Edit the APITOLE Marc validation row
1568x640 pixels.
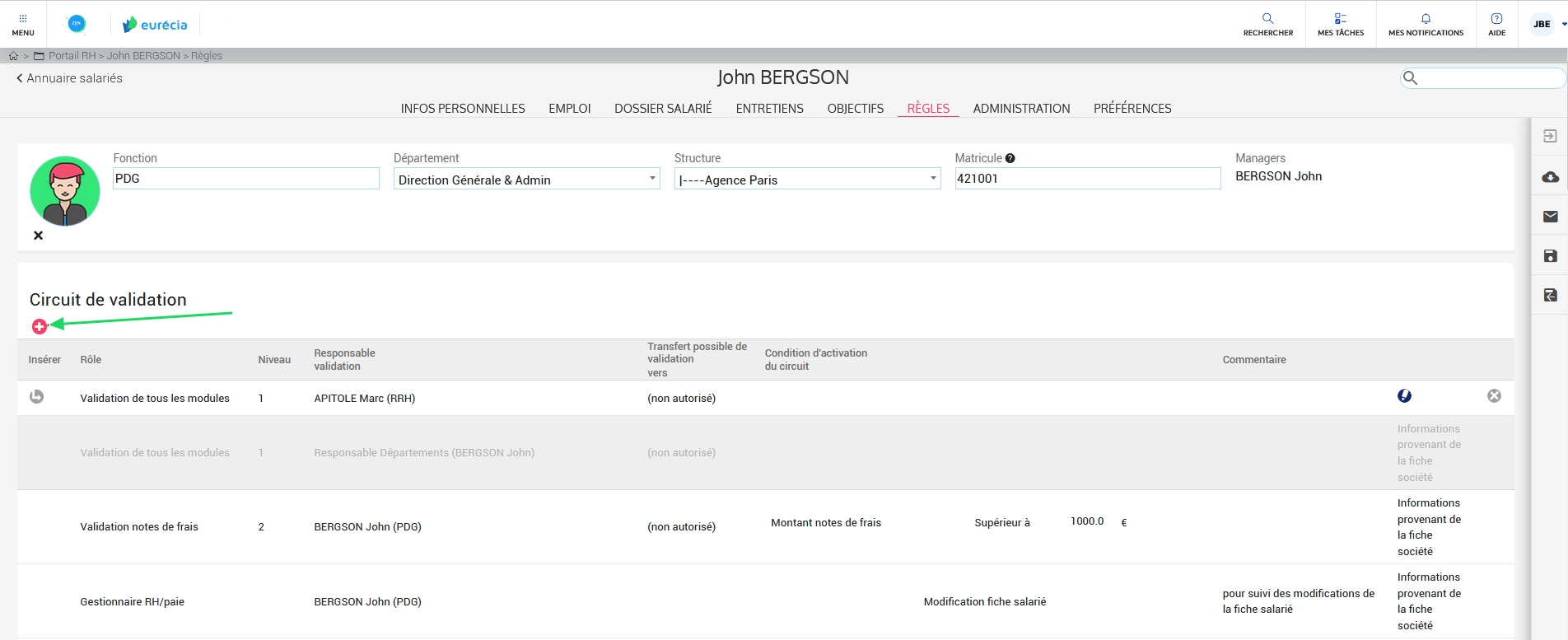click(x=1404, y=396)
